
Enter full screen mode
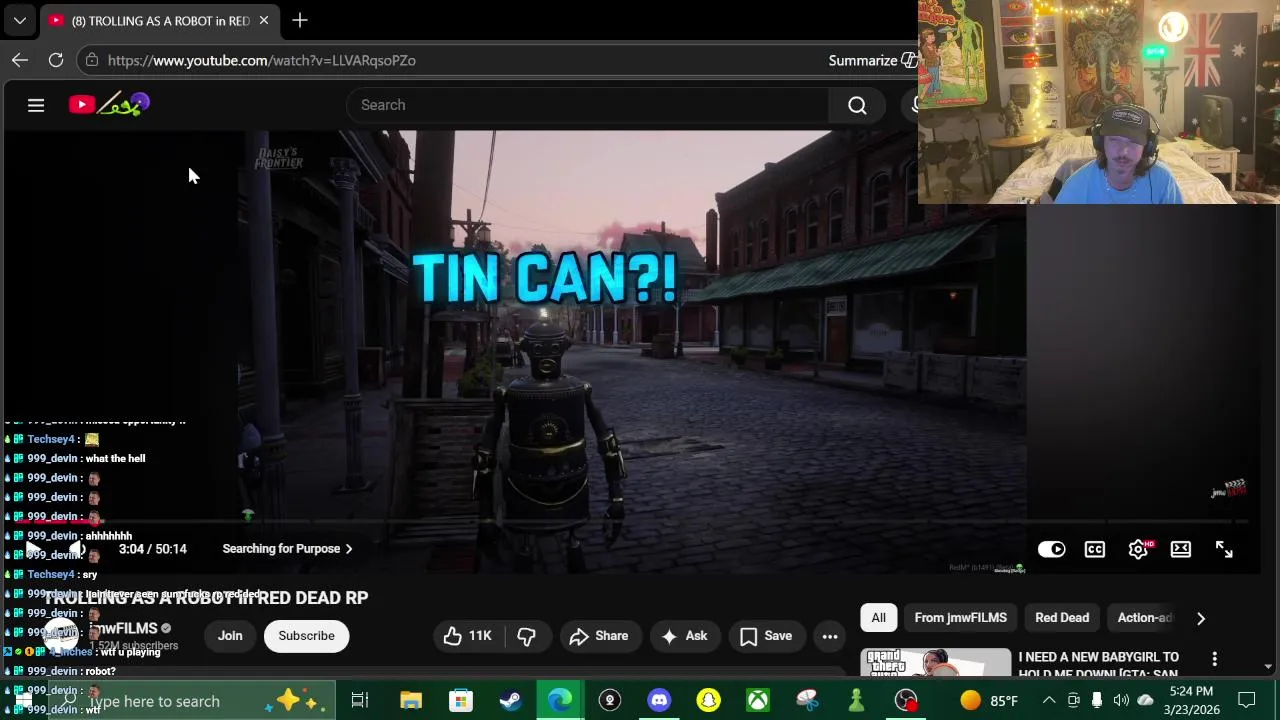pos(1224,549)
